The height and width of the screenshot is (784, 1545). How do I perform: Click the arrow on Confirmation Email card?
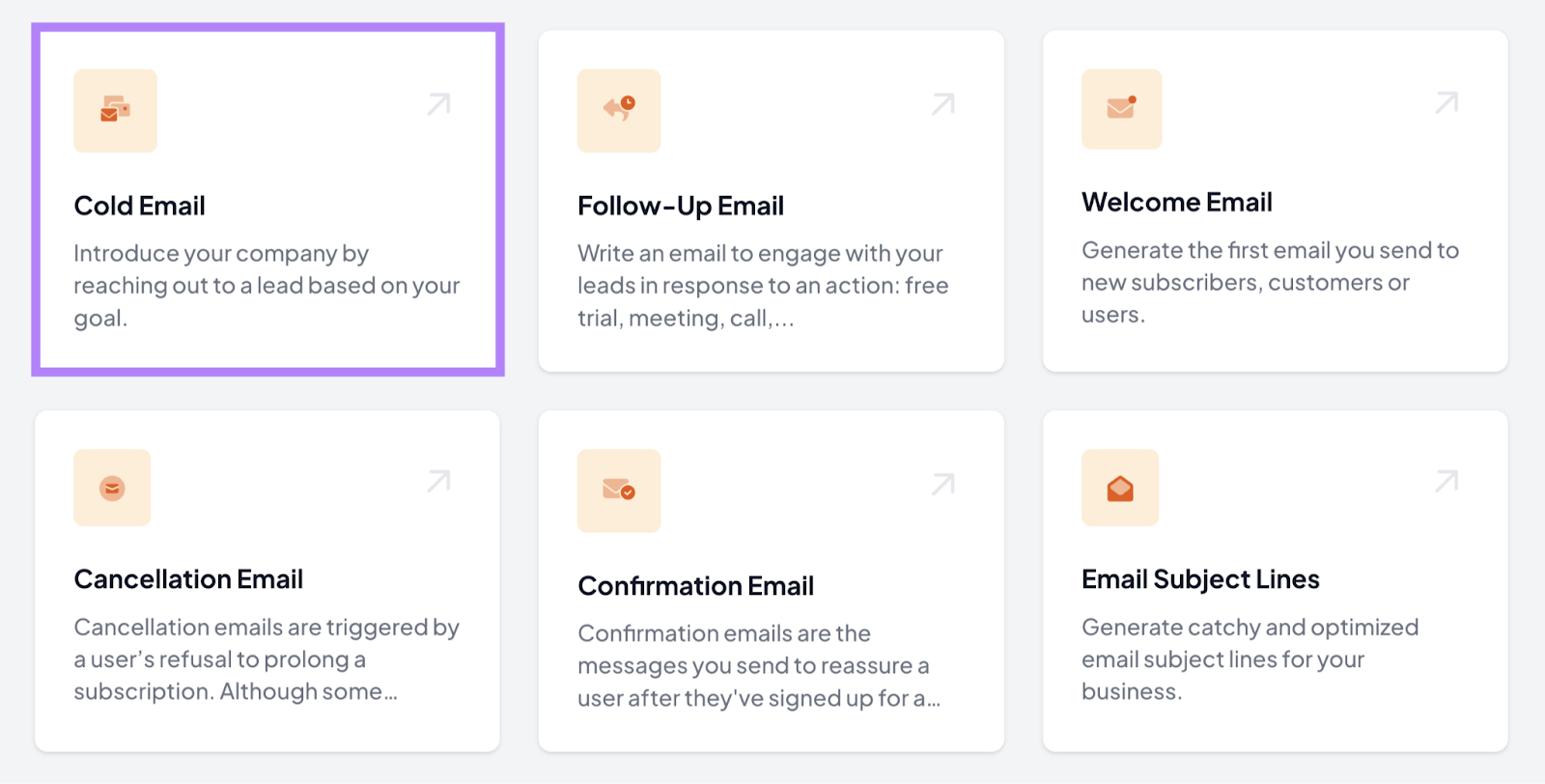pos(941,484)
